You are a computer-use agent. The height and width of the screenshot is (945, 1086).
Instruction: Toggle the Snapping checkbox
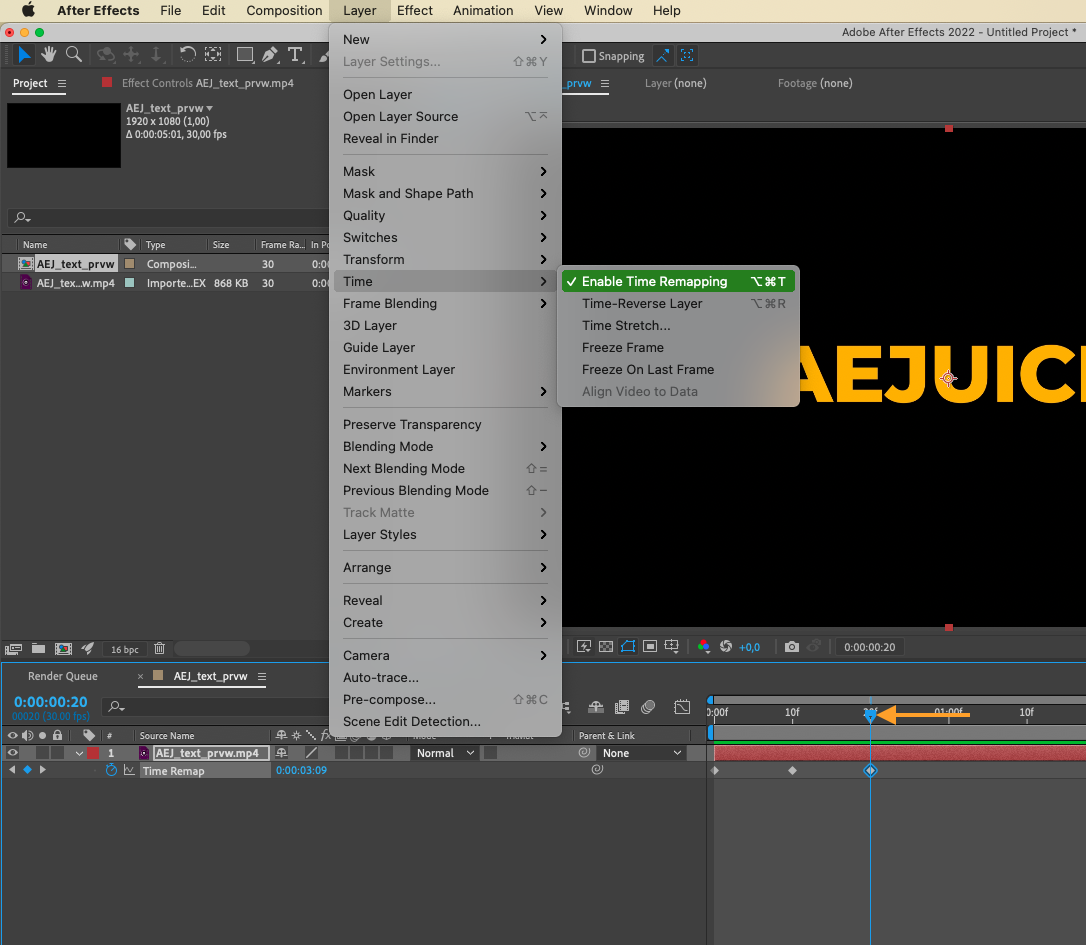589,56
